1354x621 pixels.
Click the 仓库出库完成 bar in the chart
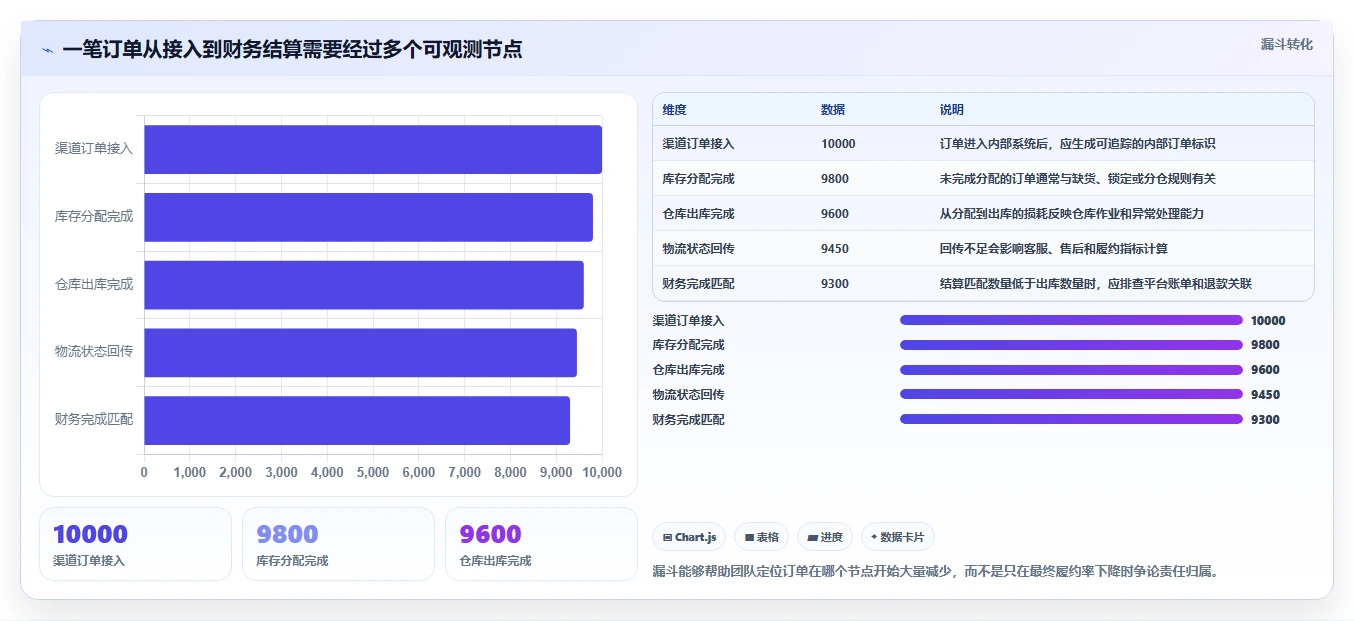coord(364,285)
